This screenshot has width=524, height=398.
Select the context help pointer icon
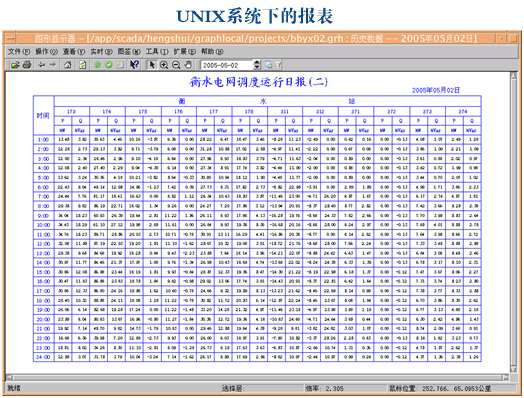[x=134, y=65]
